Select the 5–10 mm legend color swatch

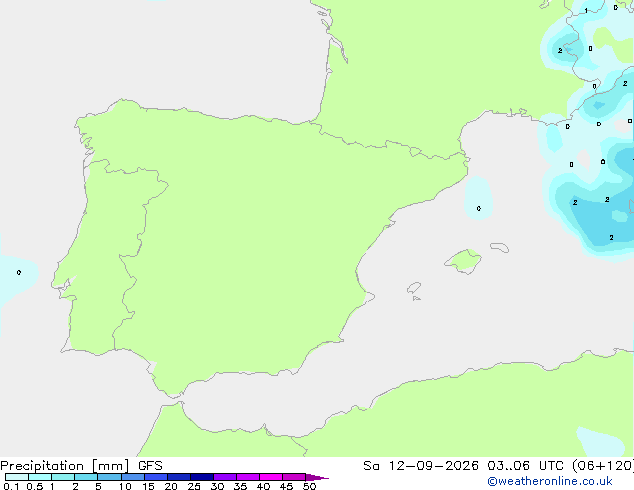(x=109, y=477)
